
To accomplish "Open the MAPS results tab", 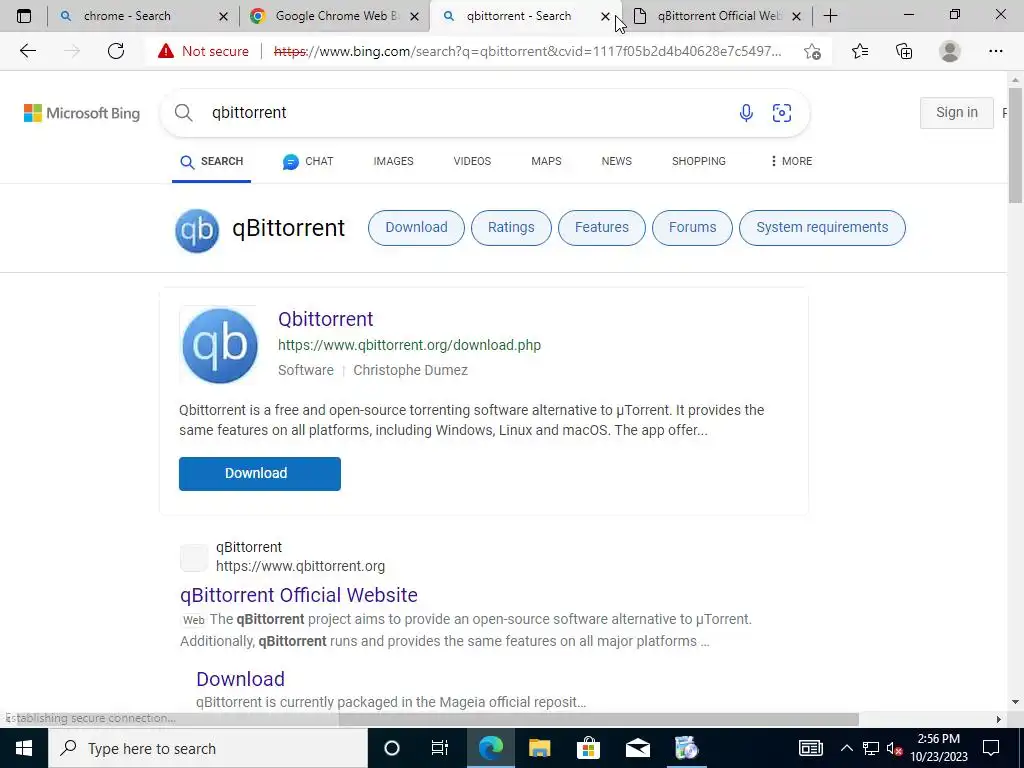I will 546,161.
